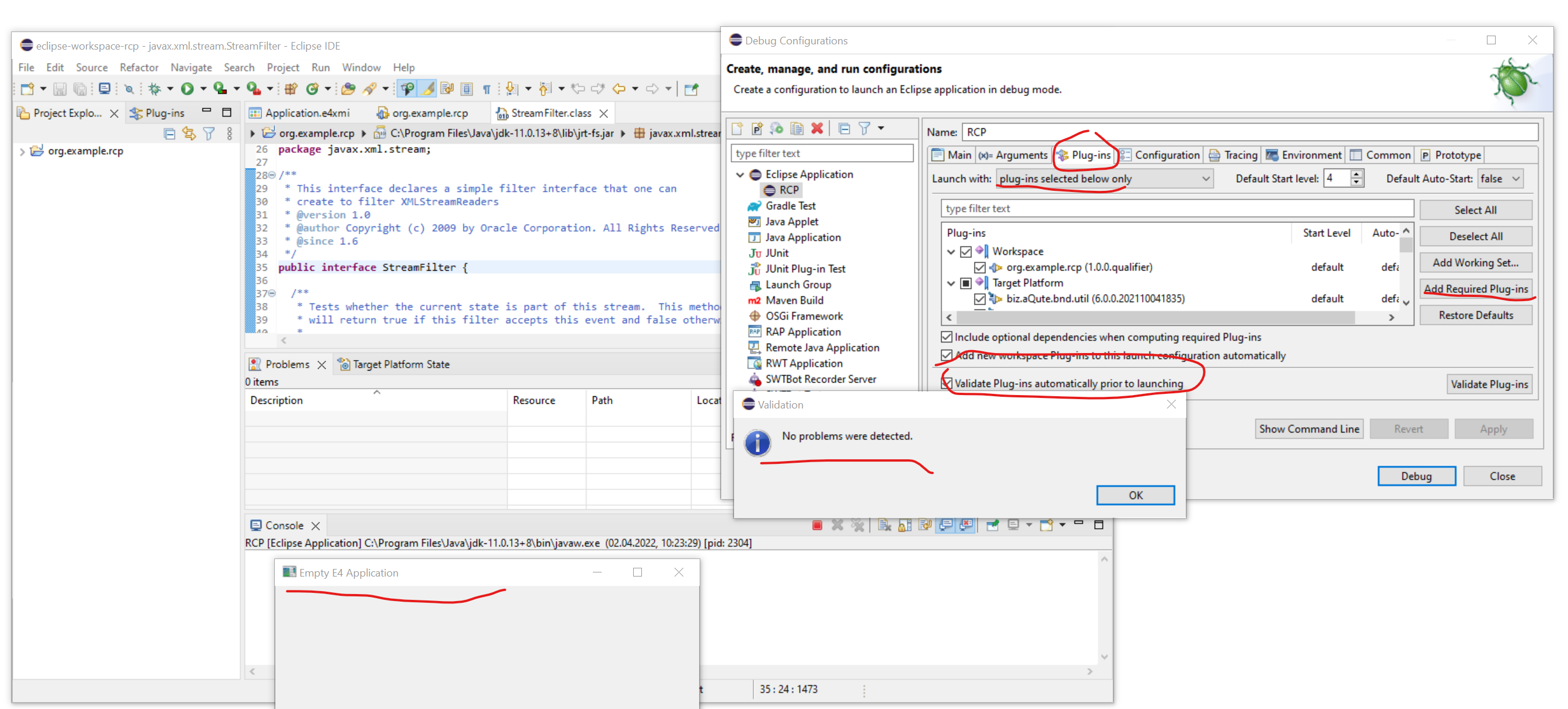Open Launch with dropdown
The width and height of the screenshot is (1568, 709).
[1104, 179]
